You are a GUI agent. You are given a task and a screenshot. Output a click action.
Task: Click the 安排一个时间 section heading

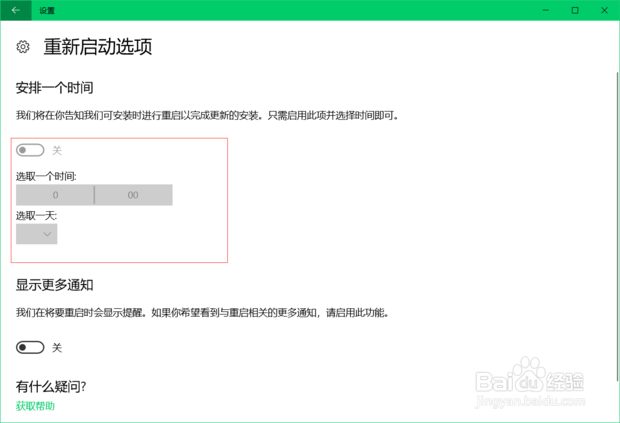pyautogui.click(x=55, y=88)
